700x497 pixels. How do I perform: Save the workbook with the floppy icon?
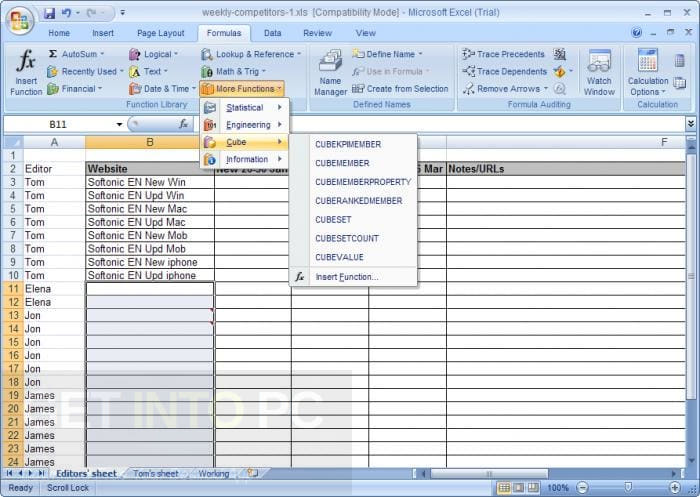[49, 13]
